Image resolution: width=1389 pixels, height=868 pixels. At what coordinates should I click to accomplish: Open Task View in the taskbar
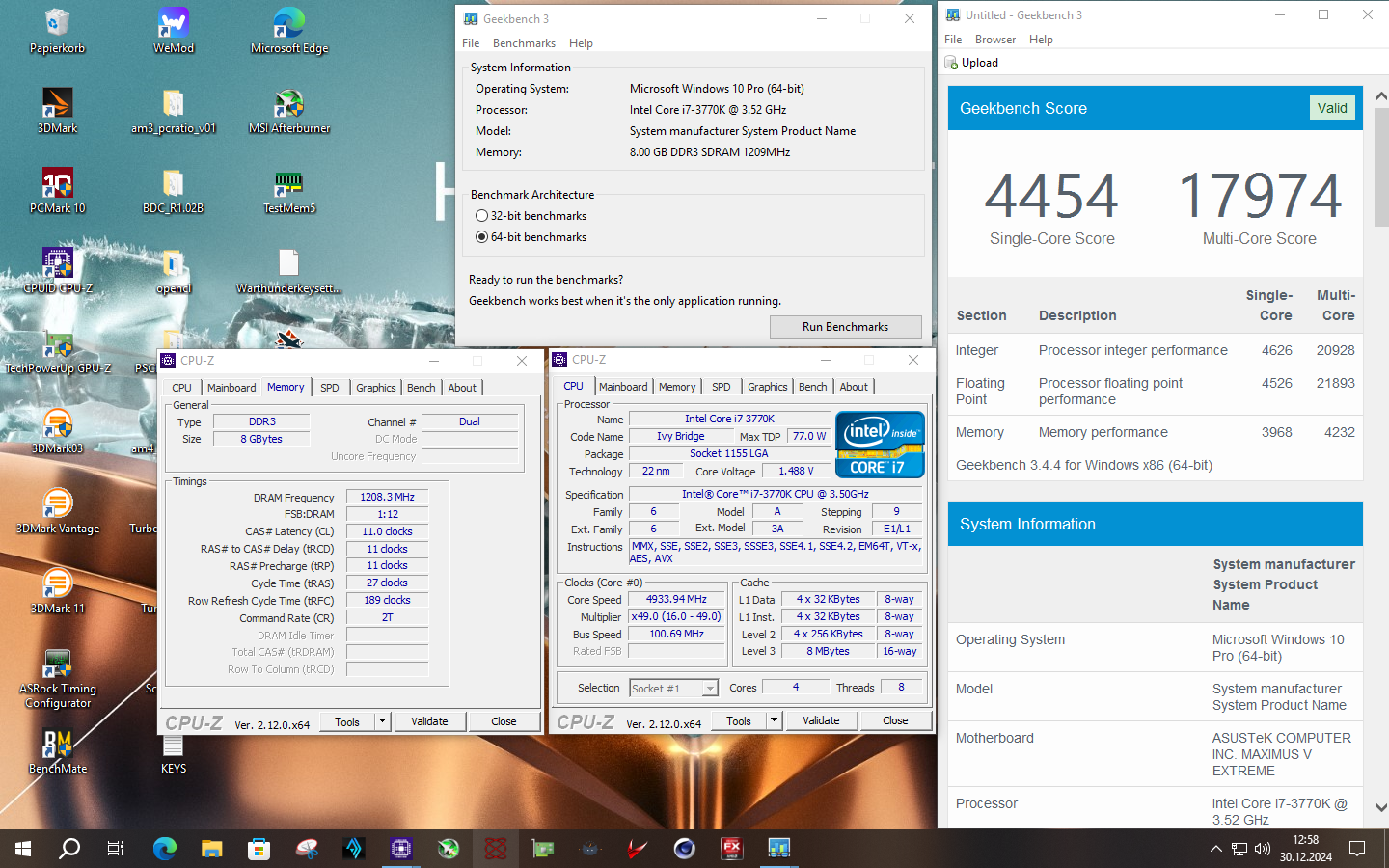[116, 849]
